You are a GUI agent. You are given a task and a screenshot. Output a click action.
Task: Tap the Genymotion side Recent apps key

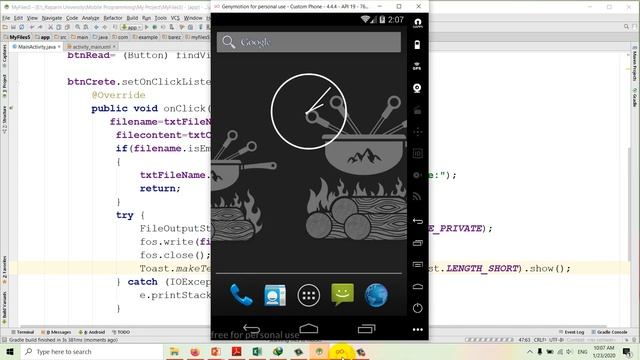(418, 243)
